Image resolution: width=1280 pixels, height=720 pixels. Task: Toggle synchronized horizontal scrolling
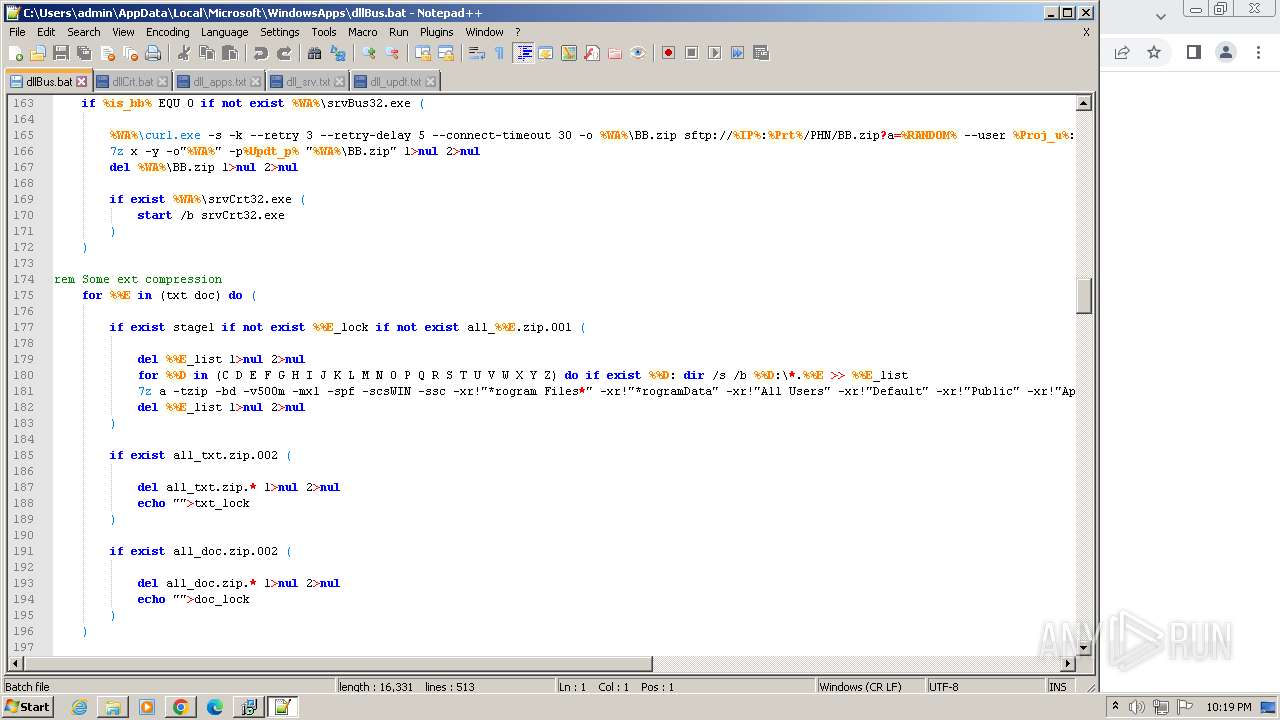(446, 53)
